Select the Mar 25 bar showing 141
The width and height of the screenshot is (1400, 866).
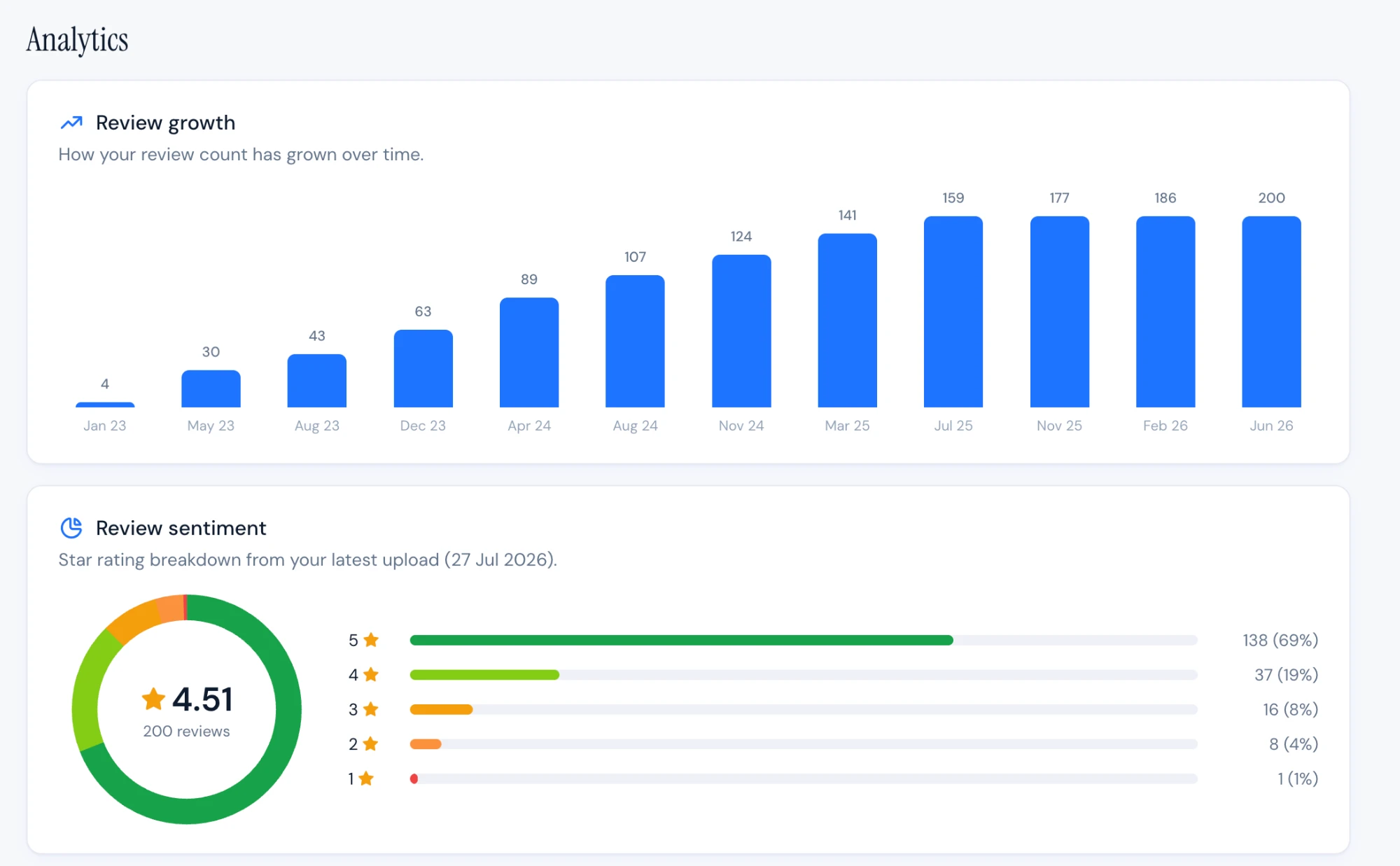(848, 321)
